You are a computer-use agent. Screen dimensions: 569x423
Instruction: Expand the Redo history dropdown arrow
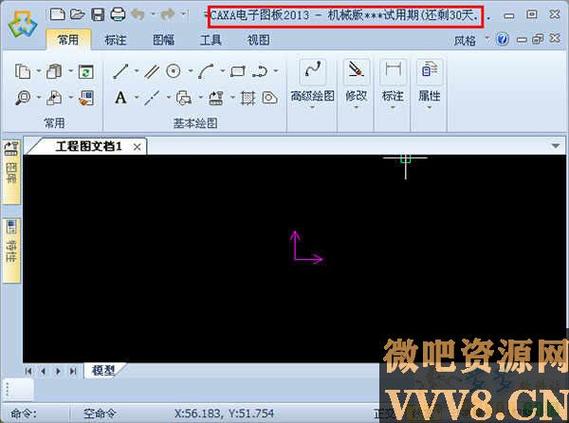click(x=184, y=15)
